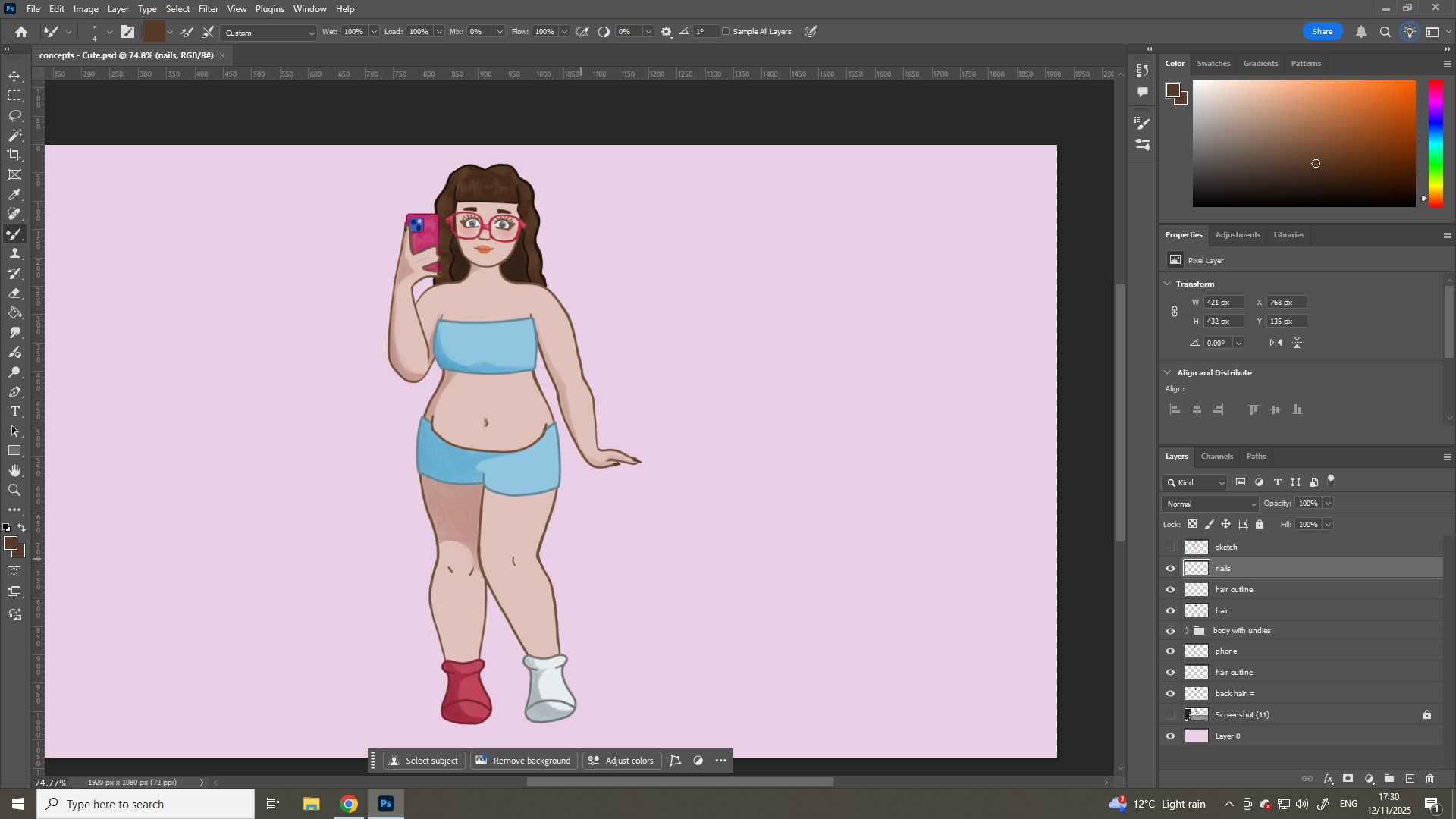Select the Path Selection tool

tap(14, 431)
